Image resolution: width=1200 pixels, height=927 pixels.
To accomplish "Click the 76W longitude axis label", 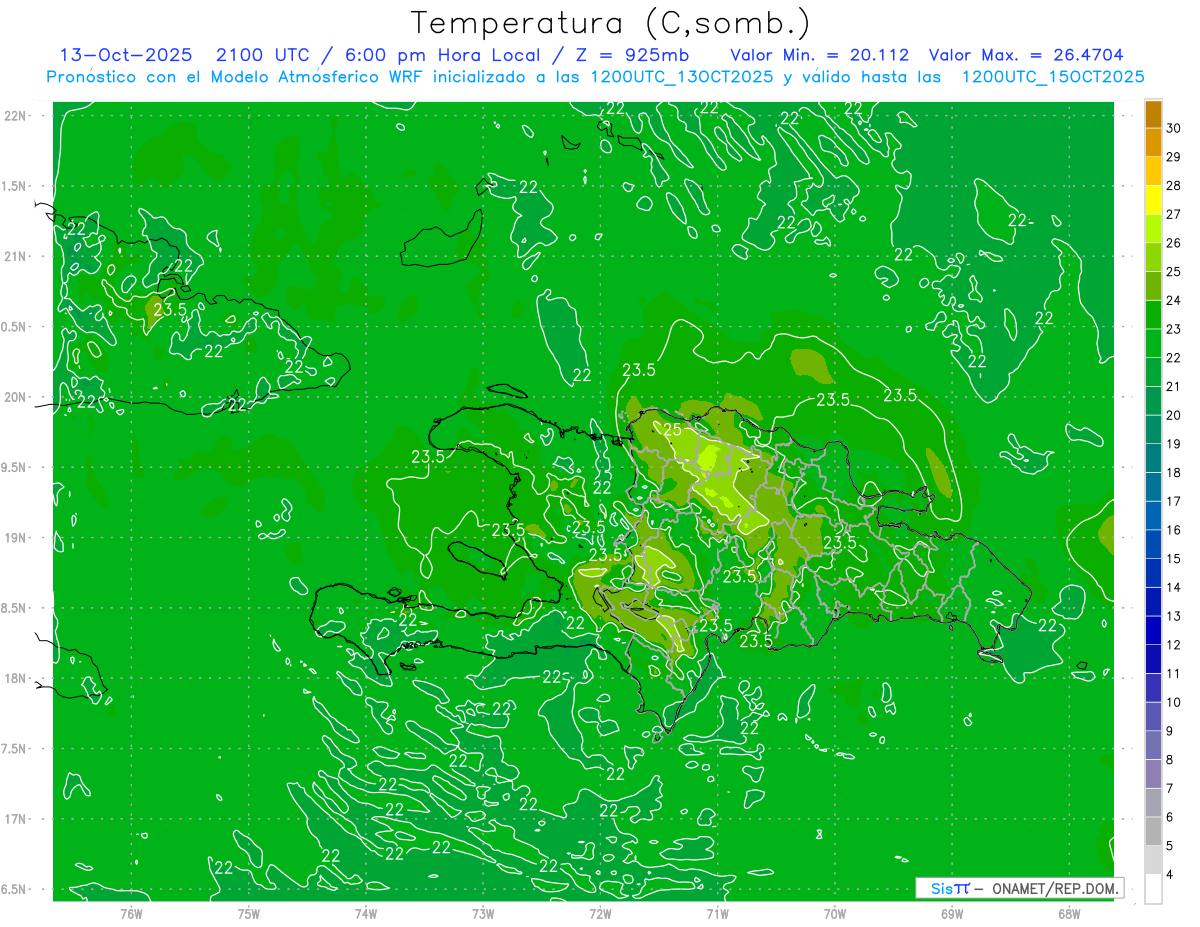I will pyautogui.click(x=131, y=913).
